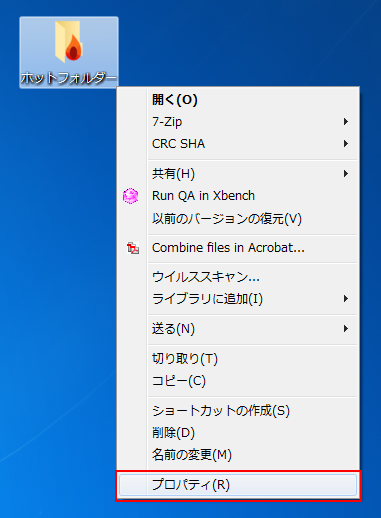The width and height of the screenshot is (381, 518).
Task: Expand the 送る(N) submenu arrow
Action: tap(346, 329)
